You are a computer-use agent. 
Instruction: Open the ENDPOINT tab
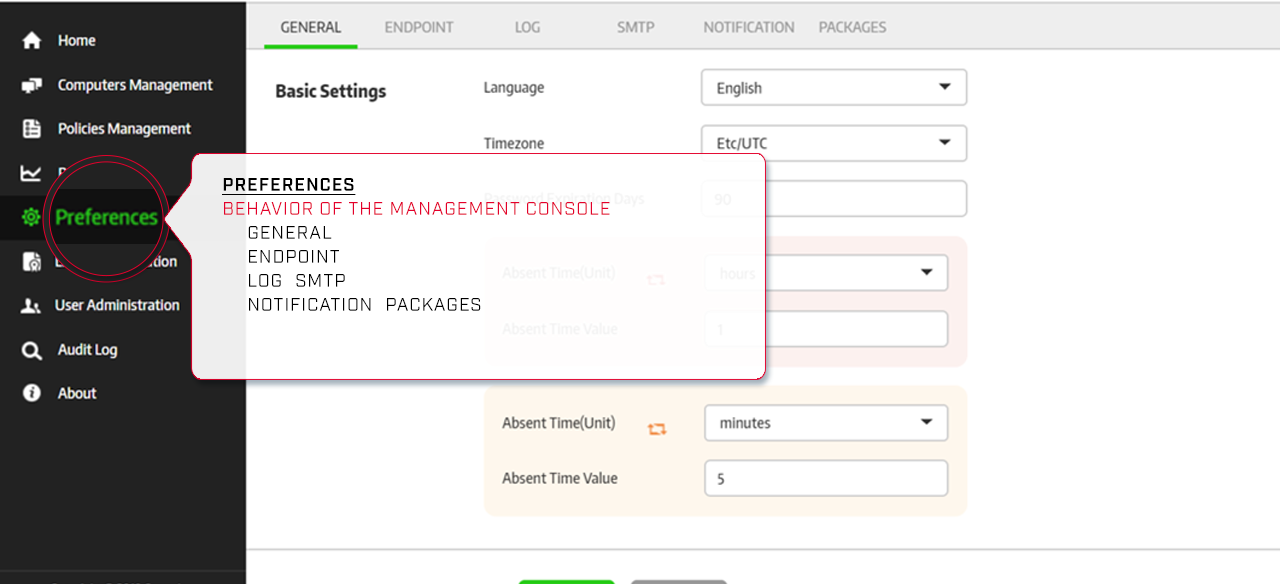click(x=419, y=27)
